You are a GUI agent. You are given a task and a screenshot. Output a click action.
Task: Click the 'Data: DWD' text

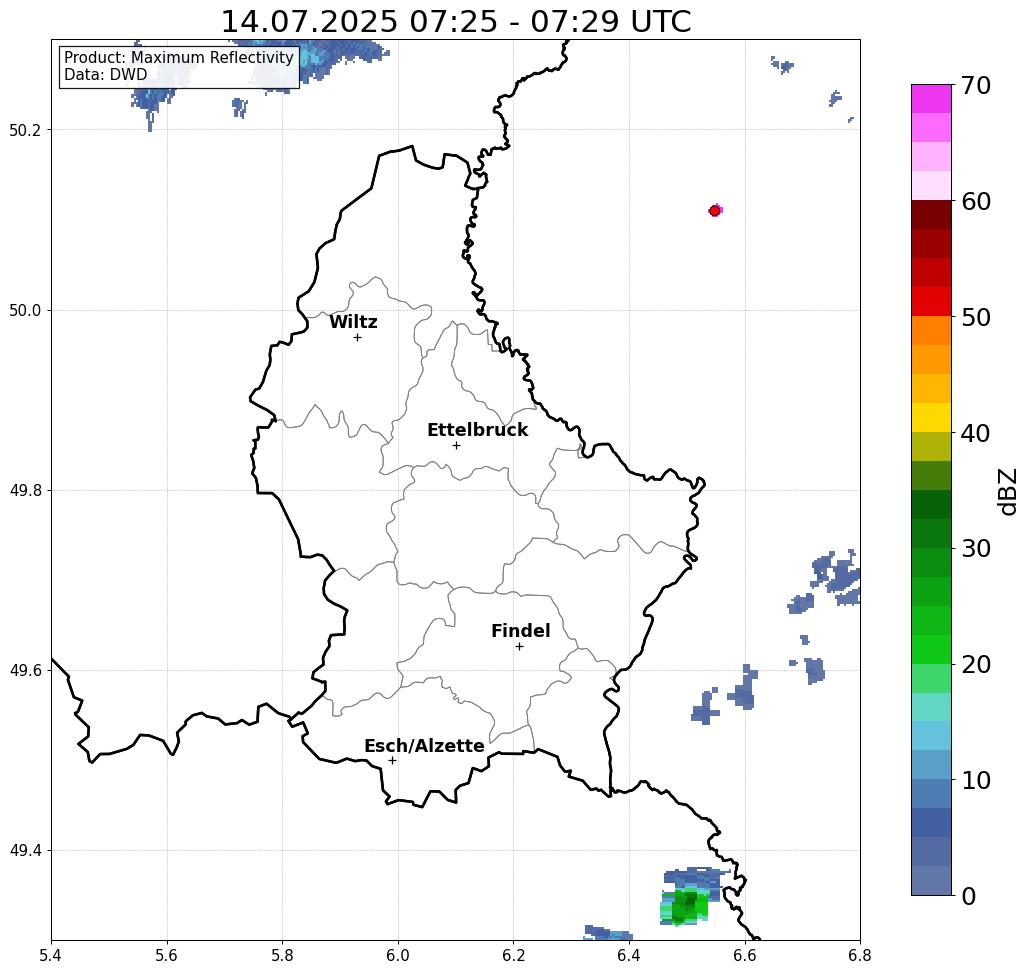click(x=106, y=75)
